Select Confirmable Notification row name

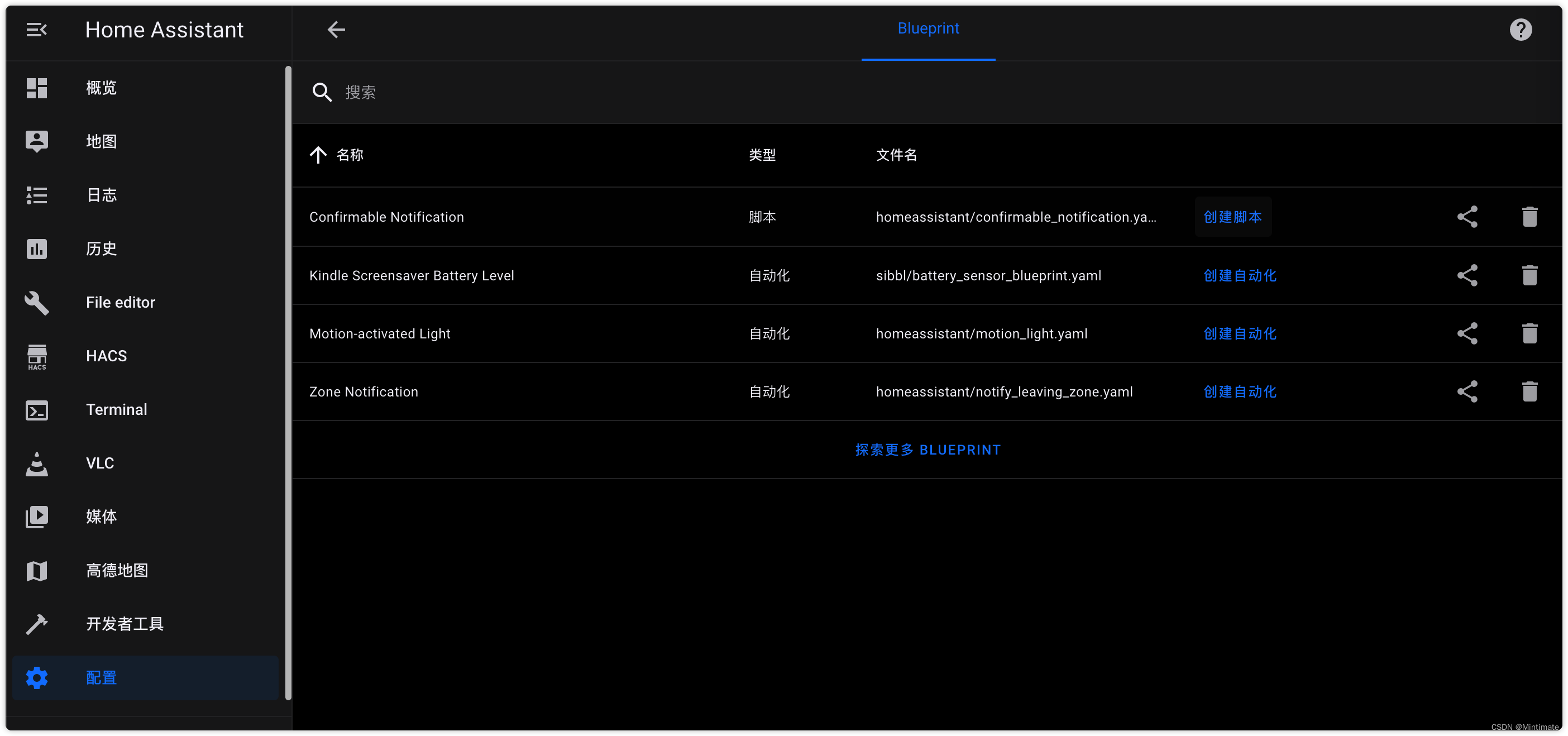pyautogui.click(x=386, y=217)
